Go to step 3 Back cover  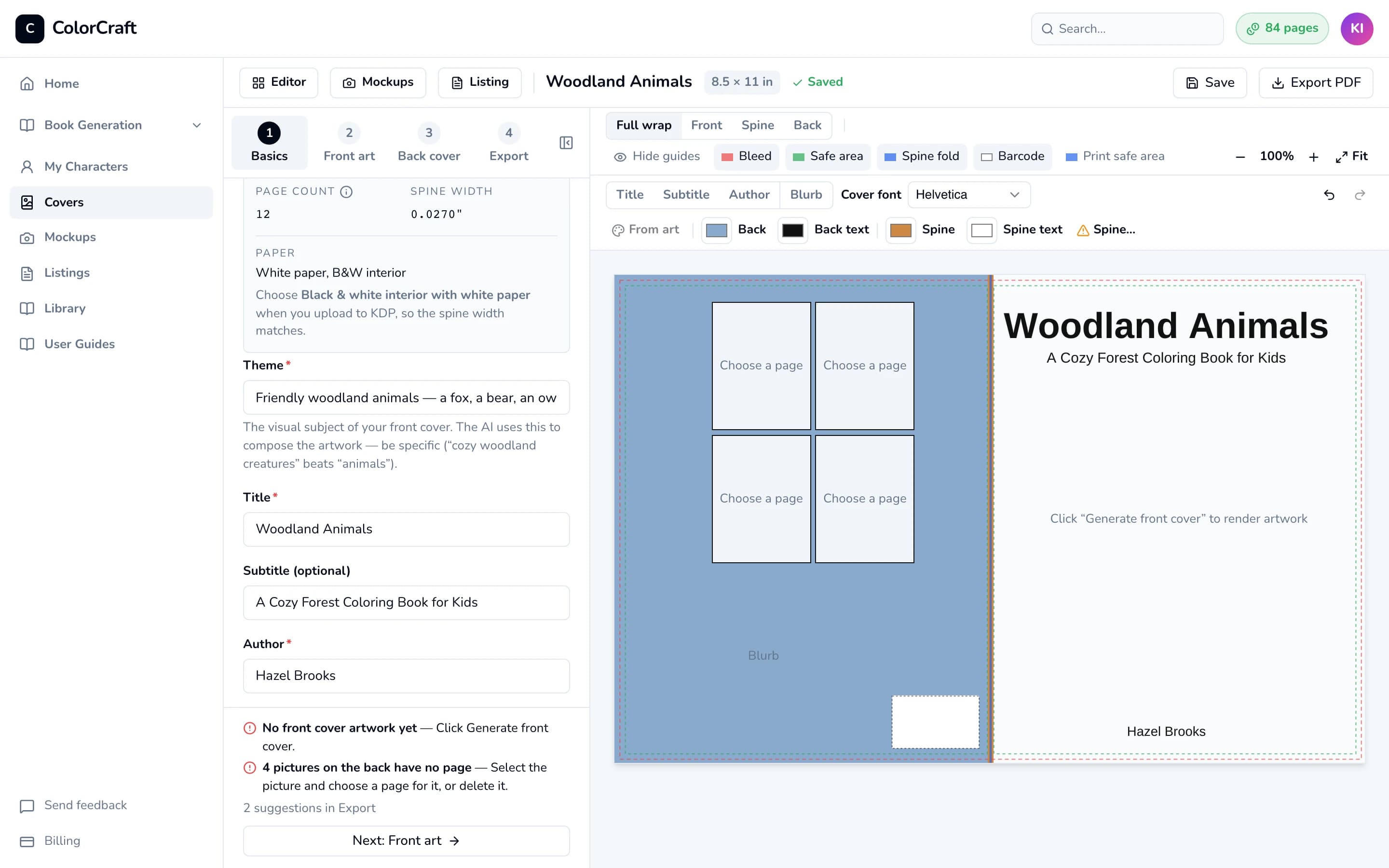click(x=429, y=143)
